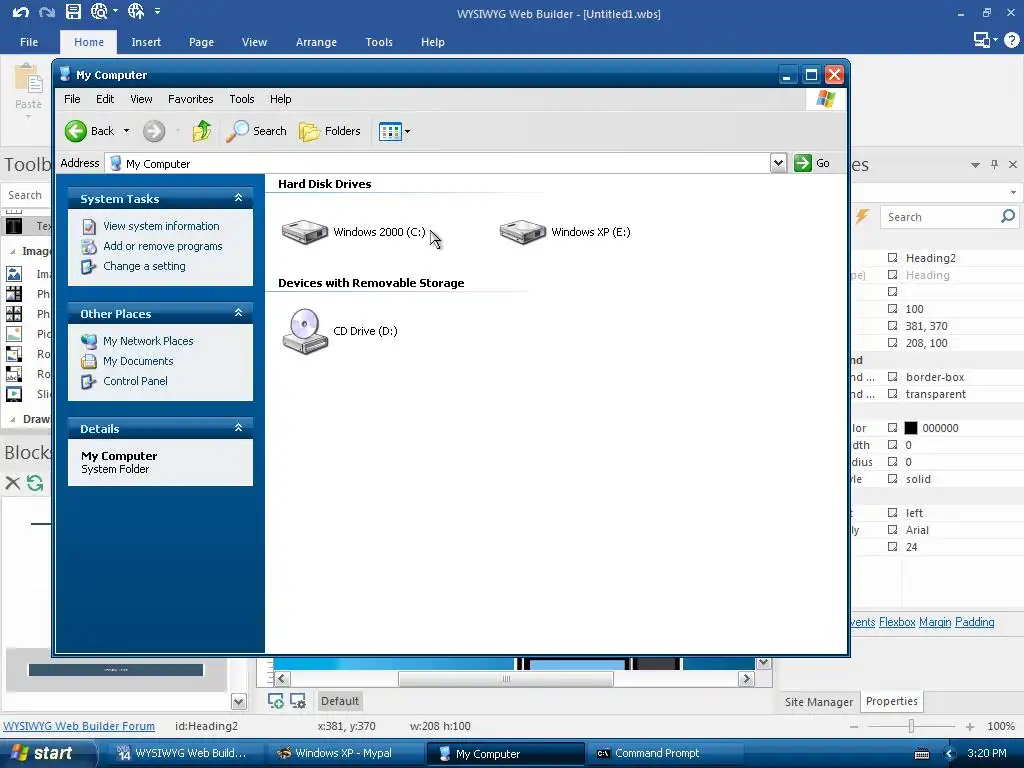The width and height of the screenshot is (1024, 768).
Task: Toggle the checkbox next to border-box
Action: (893, 377)
